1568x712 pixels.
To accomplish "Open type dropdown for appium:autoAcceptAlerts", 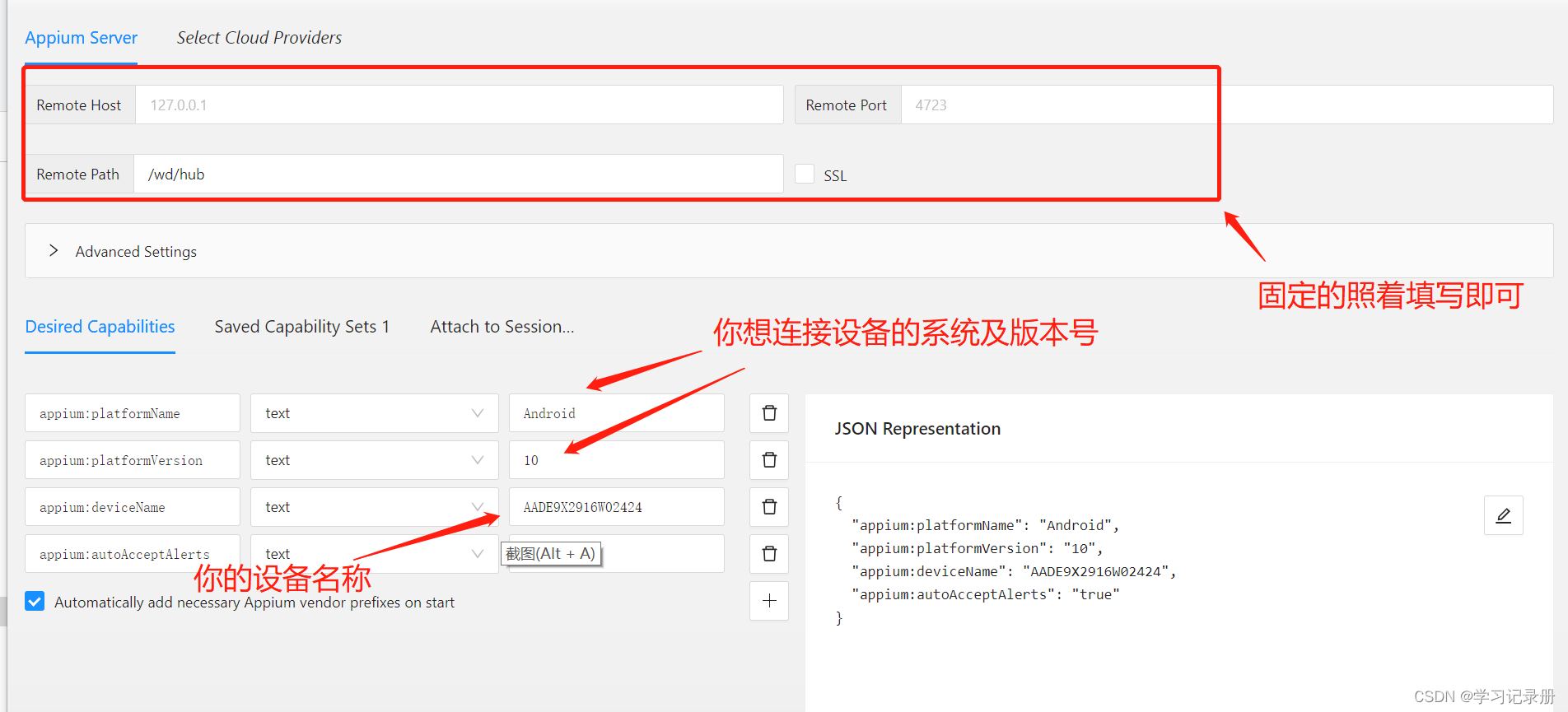I will 375,554.
